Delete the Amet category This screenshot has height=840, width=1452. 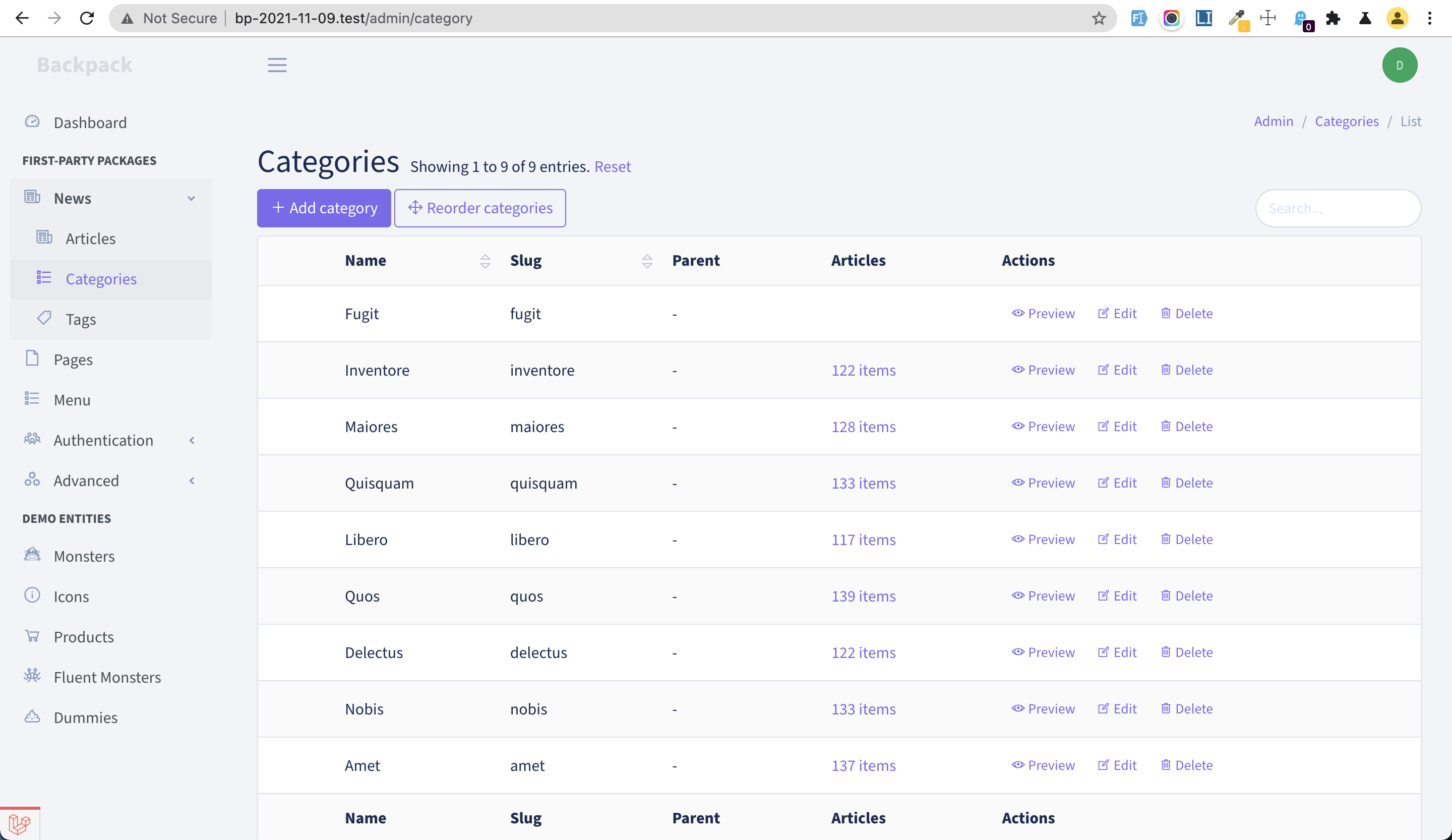click(x=1186, y=765)
